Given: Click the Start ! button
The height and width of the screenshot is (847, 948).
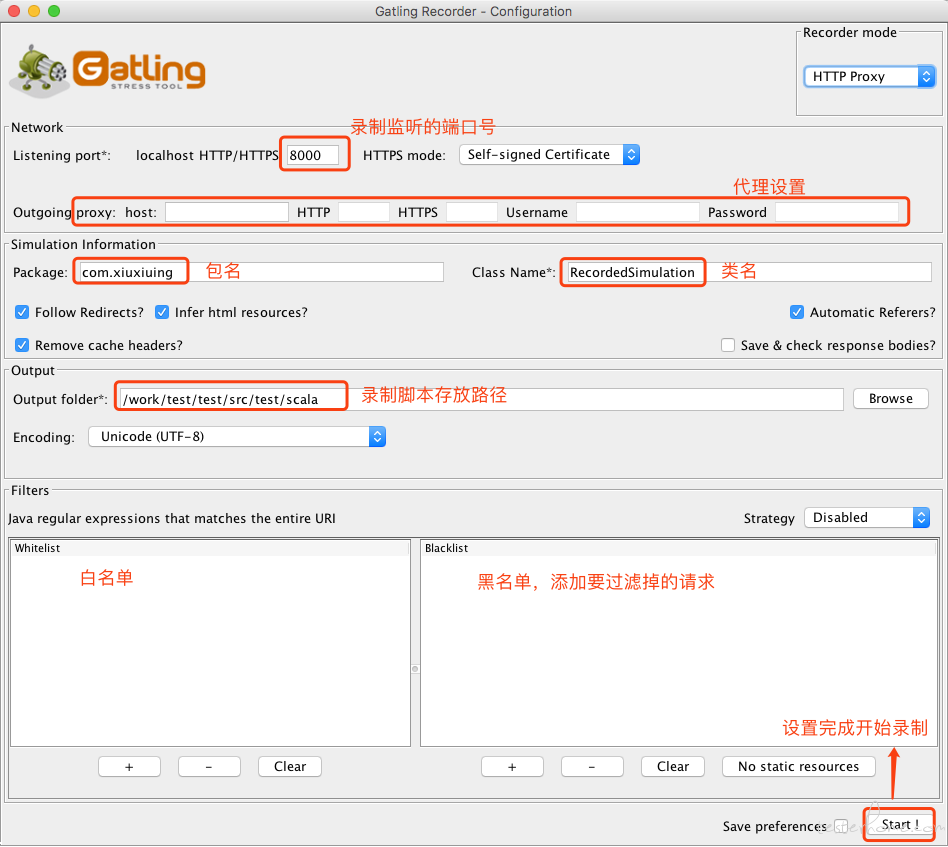Looking at the screenshot, I should [x=900, y=825].
